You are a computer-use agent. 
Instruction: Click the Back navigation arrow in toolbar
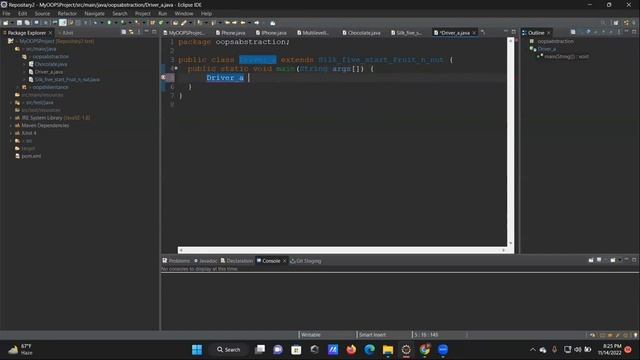point(243,23)
